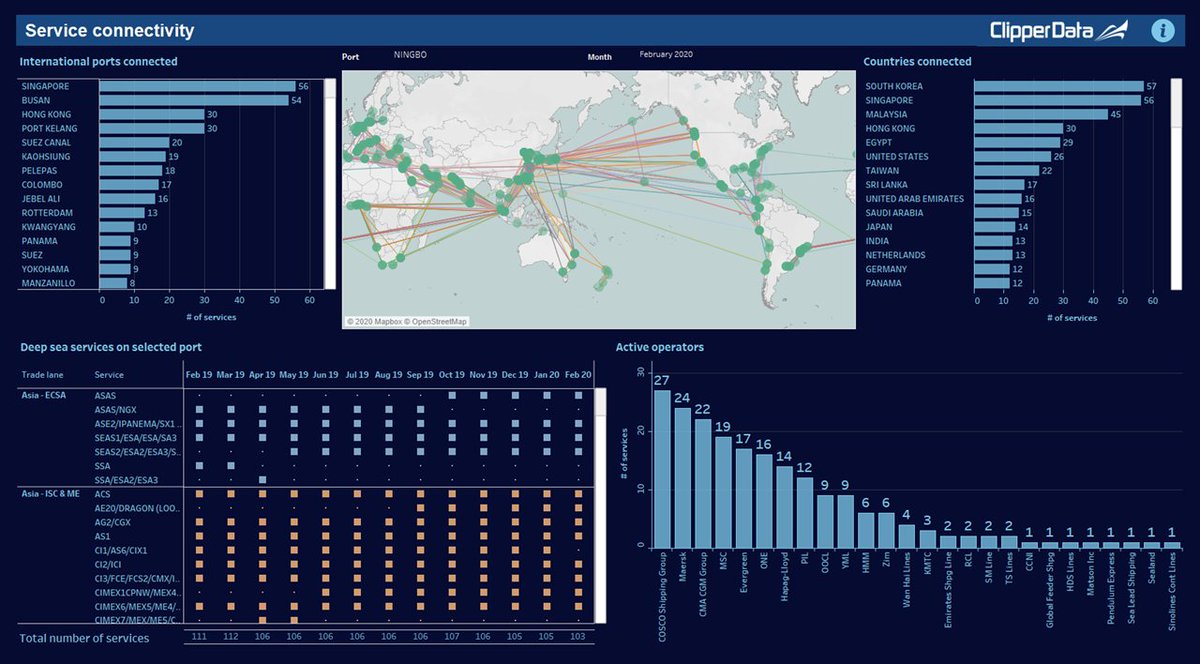Click the UNITED ARAB EMIRATES label
Viewport: 1200px width, 664px height.
(x=915, y=199)
